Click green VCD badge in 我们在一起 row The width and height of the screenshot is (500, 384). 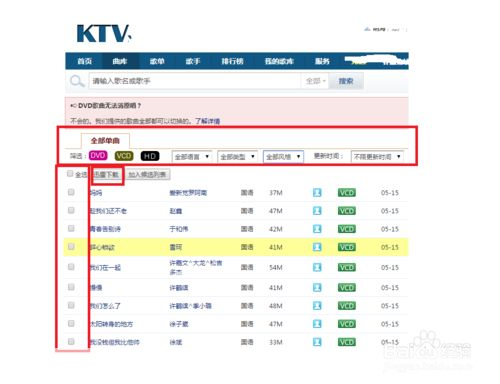coord(347,267)
